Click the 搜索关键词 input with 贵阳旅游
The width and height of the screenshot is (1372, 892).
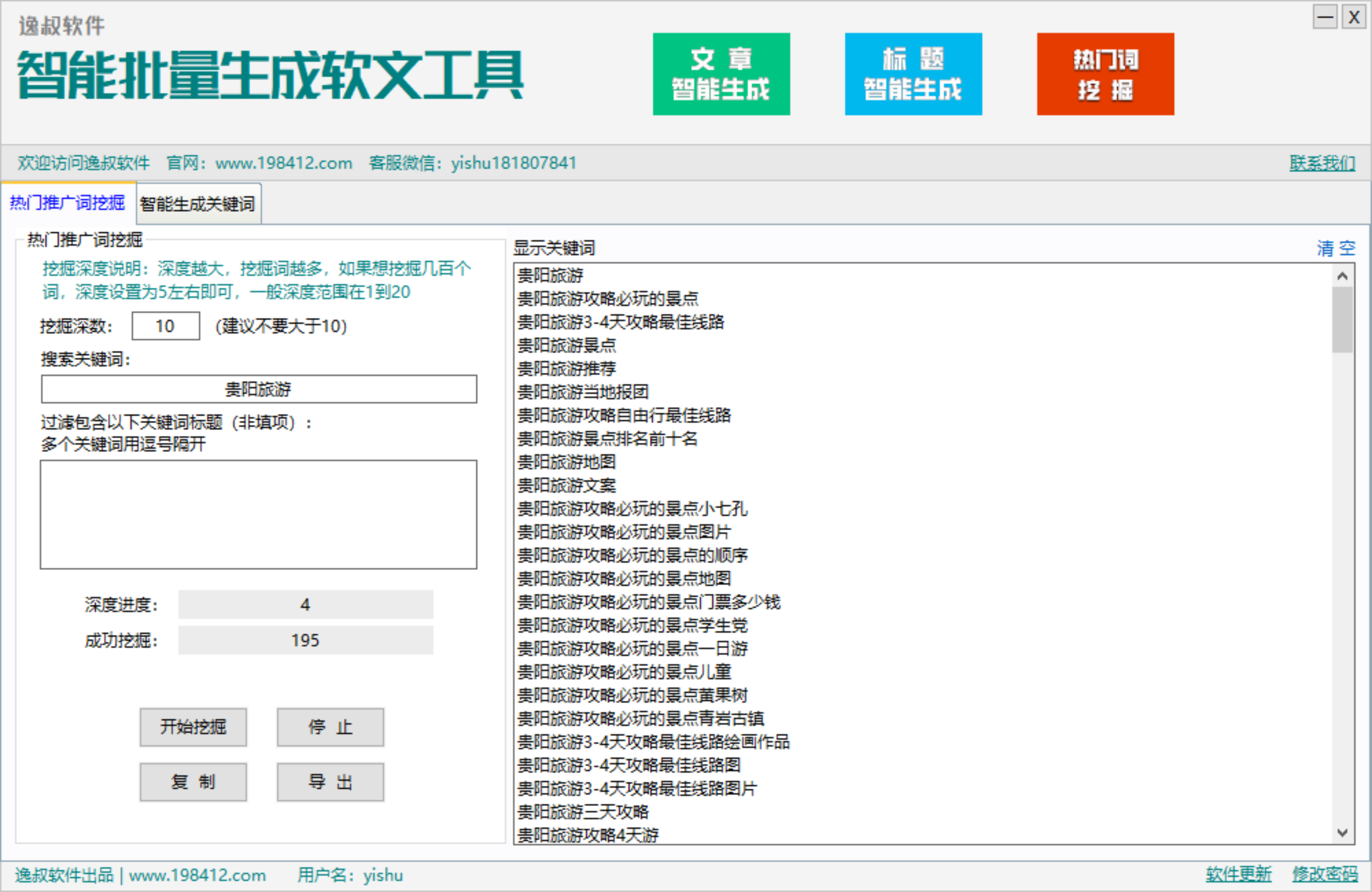[x=259, y=389]
